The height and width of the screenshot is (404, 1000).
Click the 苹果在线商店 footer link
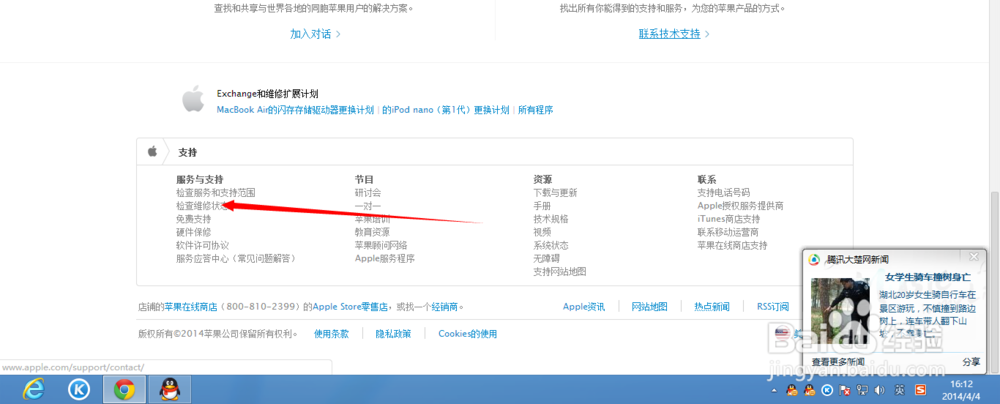coord(191,307)
